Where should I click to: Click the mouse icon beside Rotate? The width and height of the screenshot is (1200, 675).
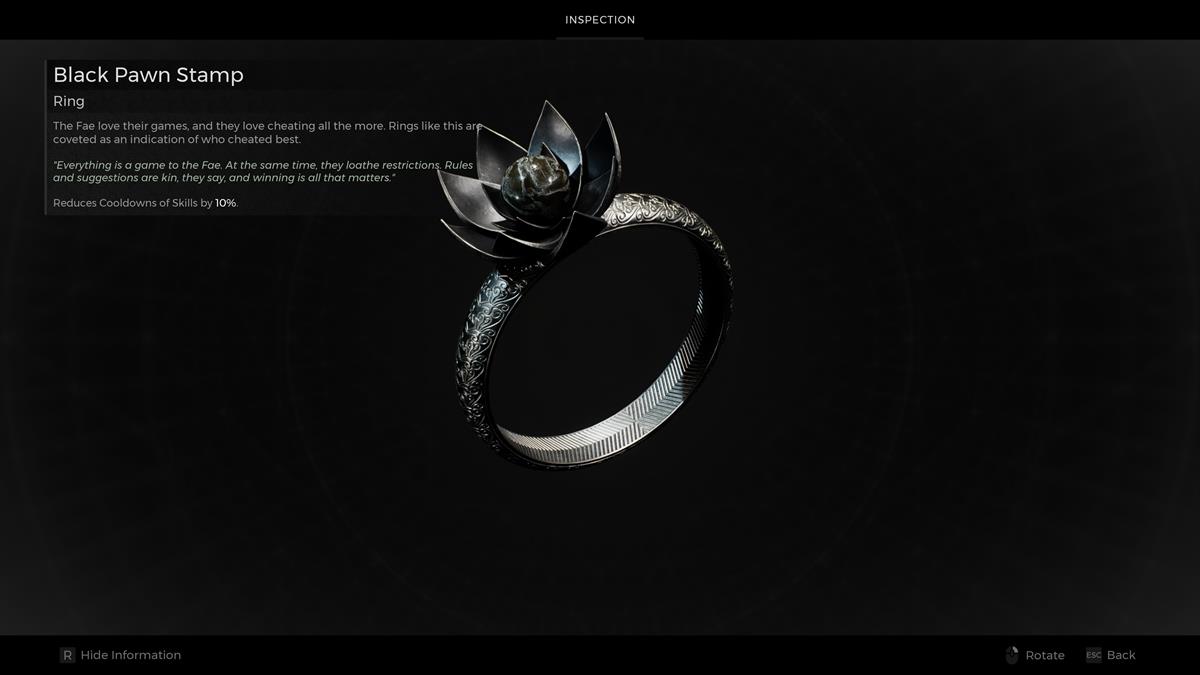tap(1011, 655)
